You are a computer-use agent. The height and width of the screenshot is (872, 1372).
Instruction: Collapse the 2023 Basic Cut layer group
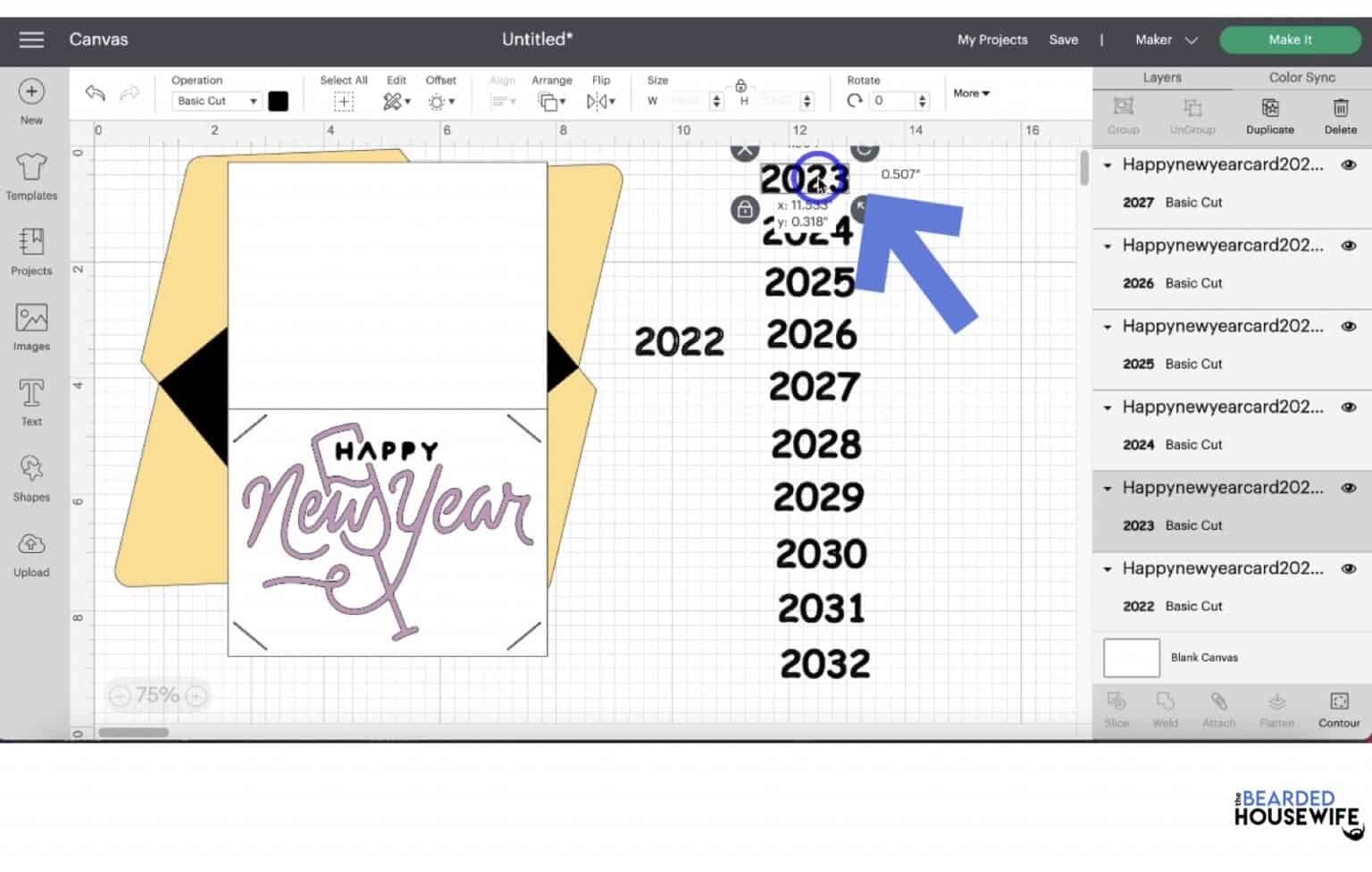coord(1108,488)
